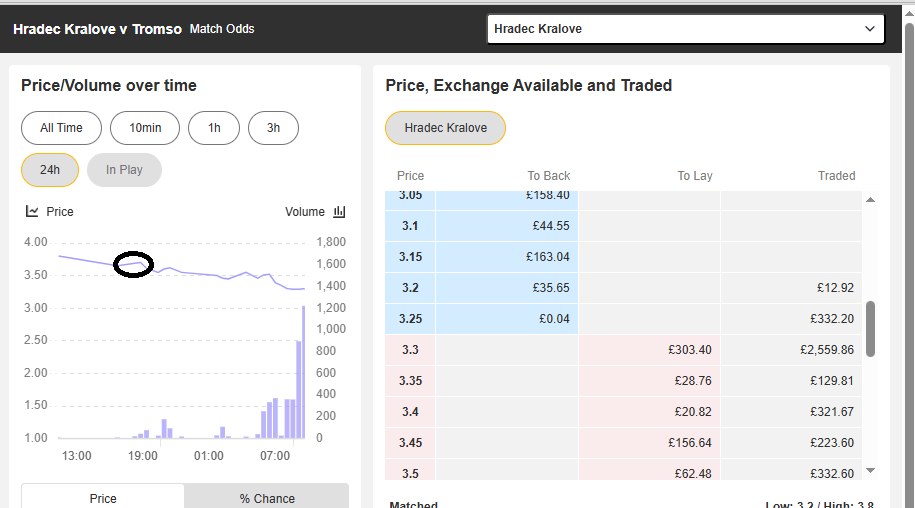Select the All Time range filter
Viewport: 915px width, 508px height.
61,128
